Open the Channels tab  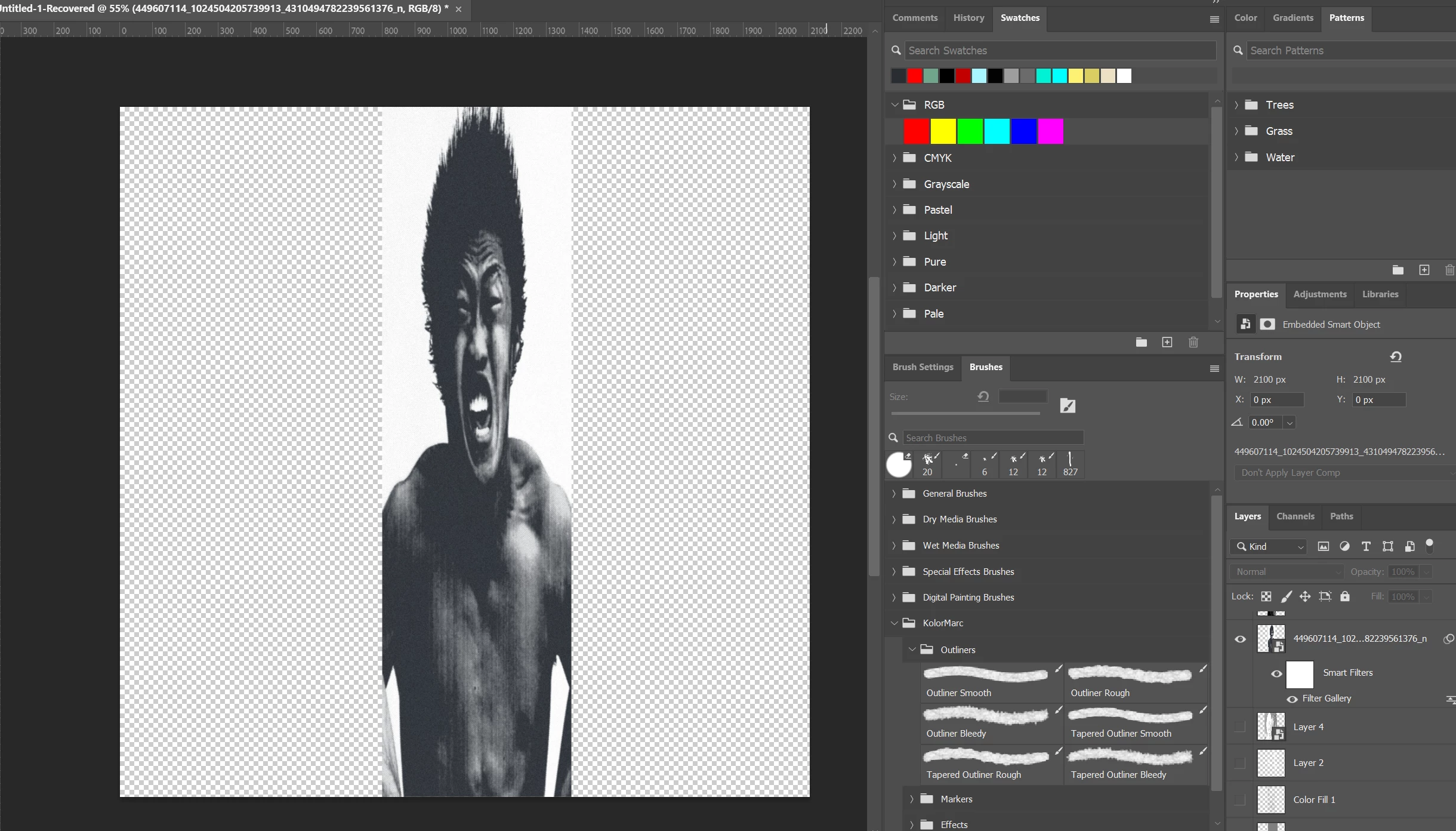1295,516
